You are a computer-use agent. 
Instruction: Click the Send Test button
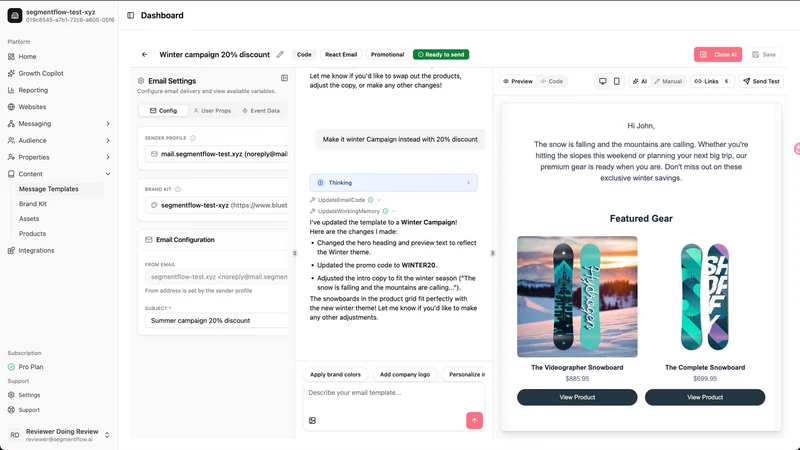761,81
